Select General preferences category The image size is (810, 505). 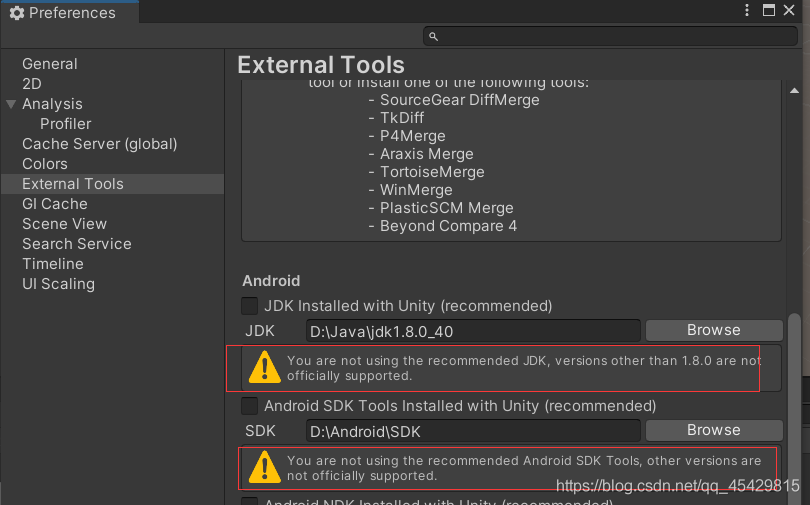pyautogui.click(x=49, y=64)
